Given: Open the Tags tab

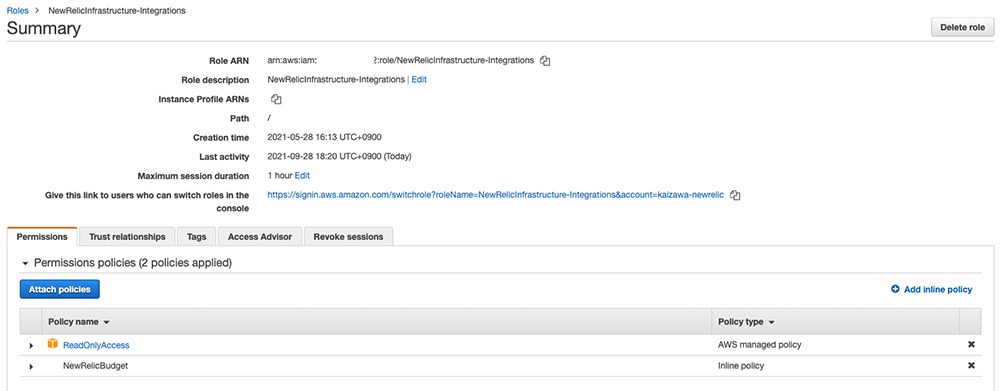Looking at the screenshot, I should 196,237.
